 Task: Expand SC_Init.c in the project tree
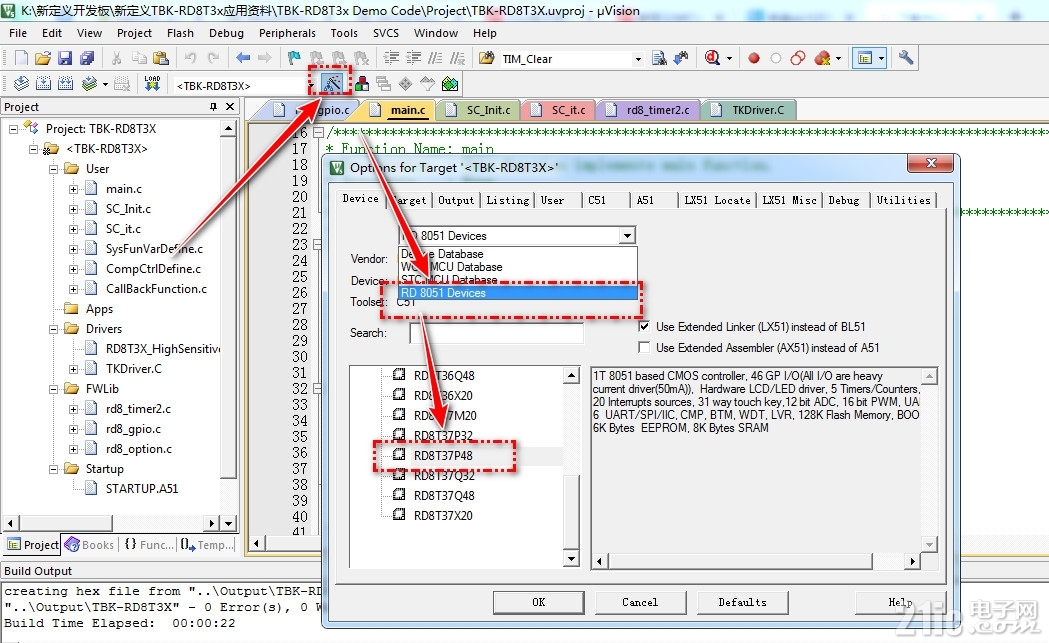click(x=74, y=209)
